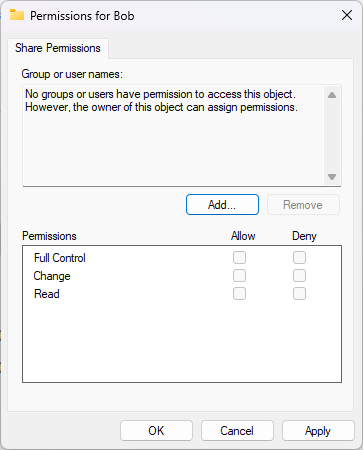This screenshot has width=363, height=450.
Task: Select the Change permission row label
Action: (x=52, y=276)
